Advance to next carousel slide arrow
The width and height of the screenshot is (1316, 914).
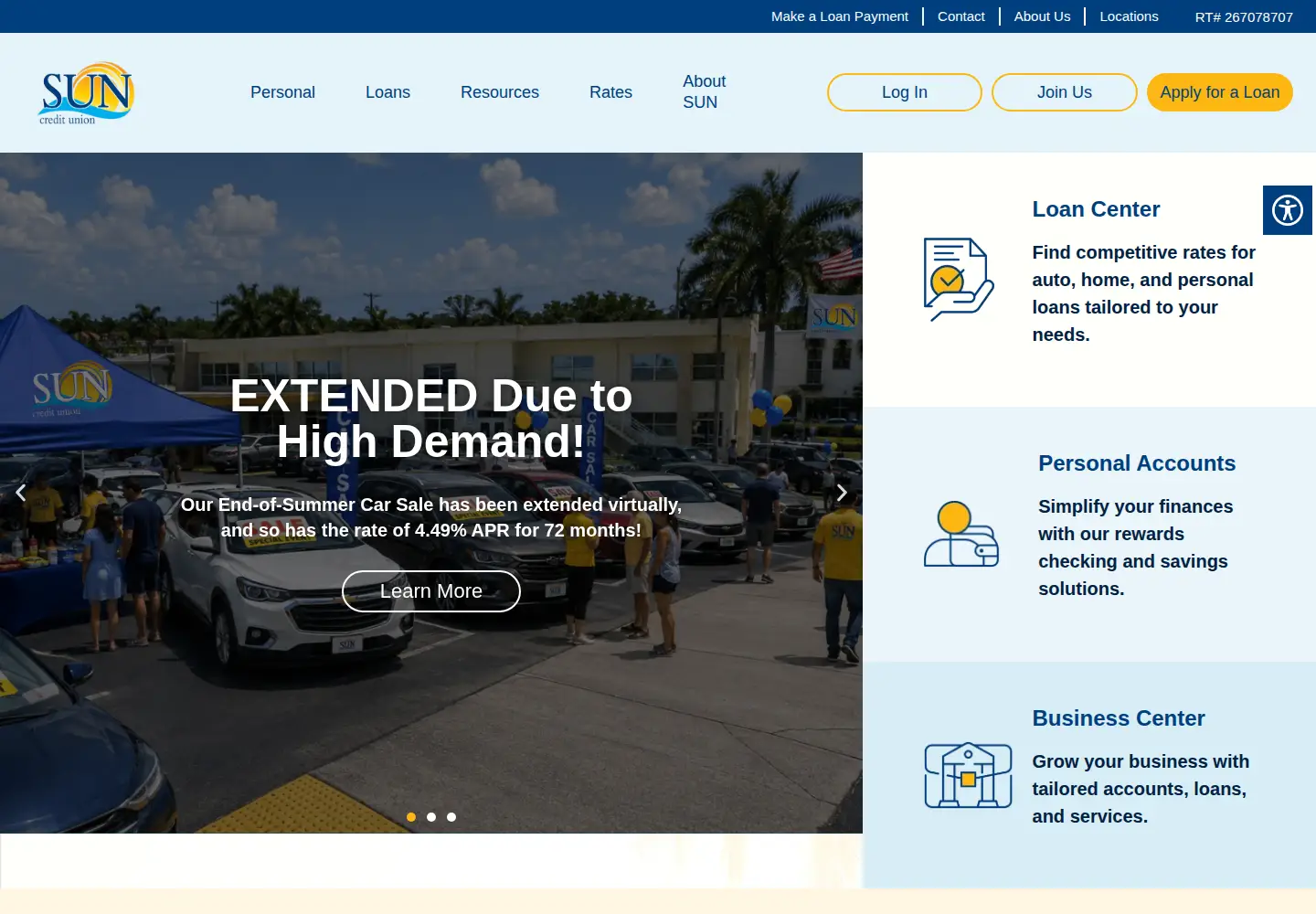(842, 493)
